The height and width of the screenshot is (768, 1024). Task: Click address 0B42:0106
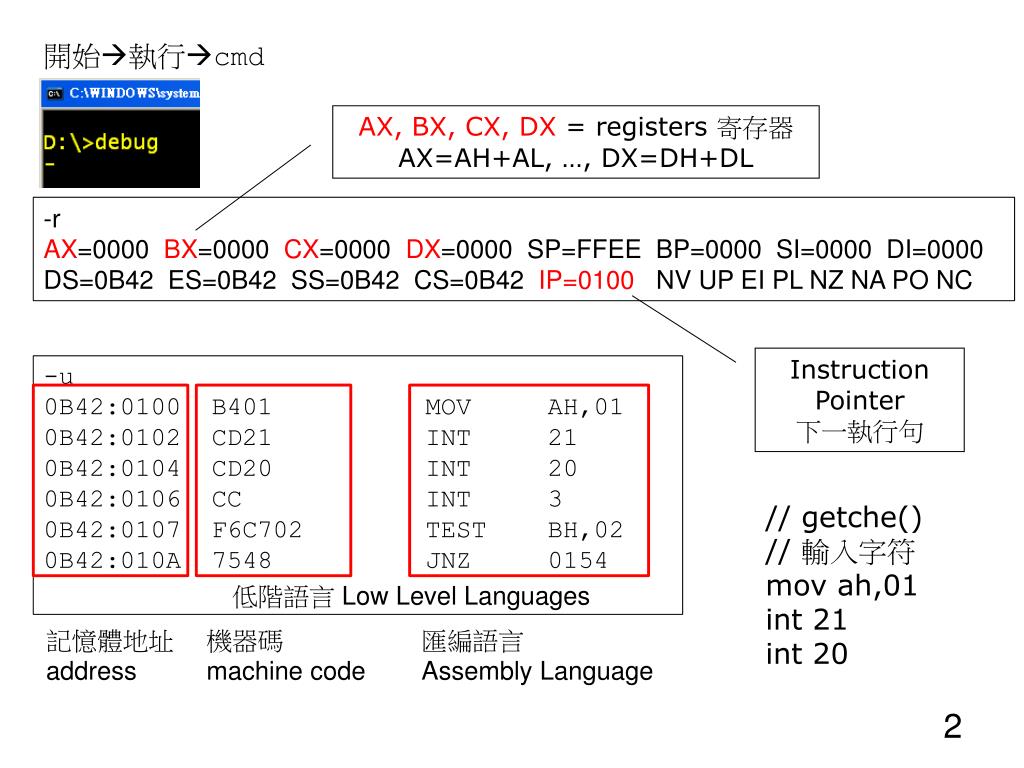[x=112, y=499]
